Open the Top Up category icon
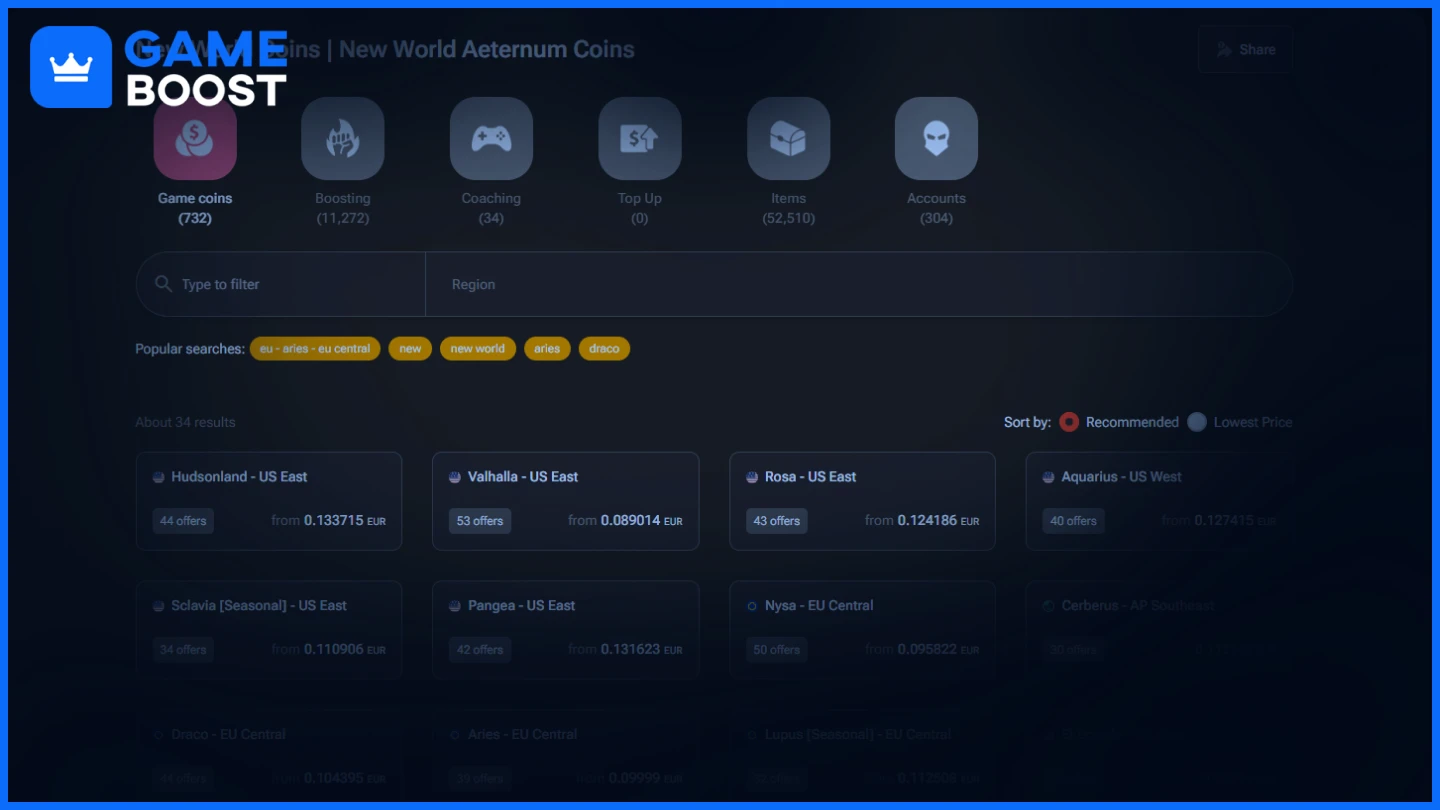 [640, 138]
